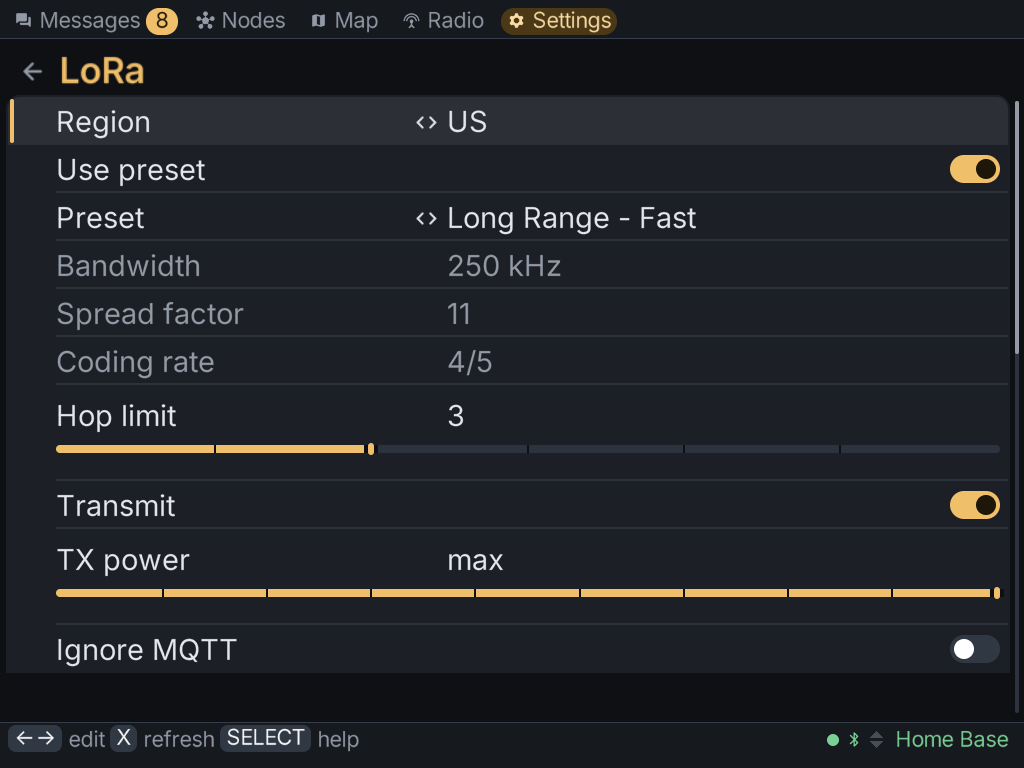Click the Map icon in the tab bar
The width and height of the screenshot is (1024, 768).
[318, 21]
